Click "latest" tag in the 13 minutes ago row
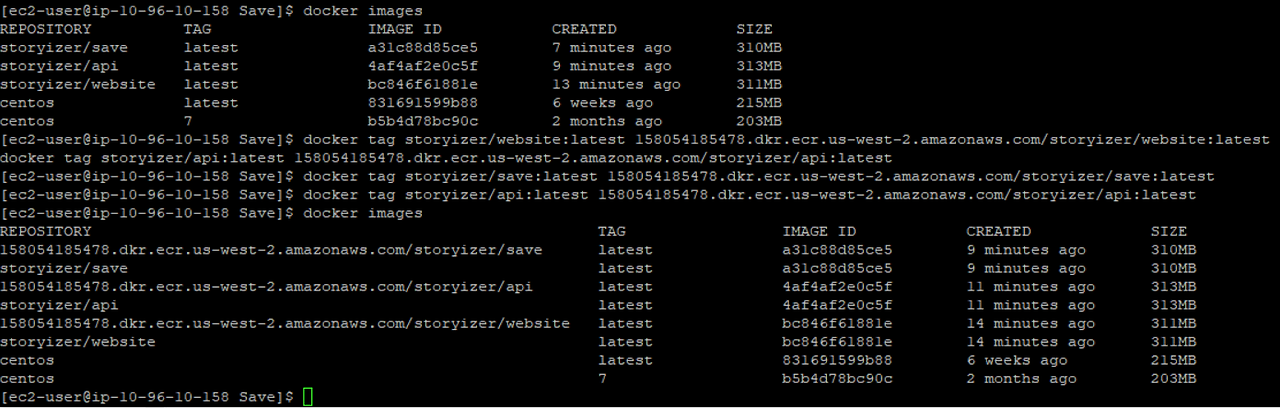The image size is (1280, 408). (x=211, y=85)
